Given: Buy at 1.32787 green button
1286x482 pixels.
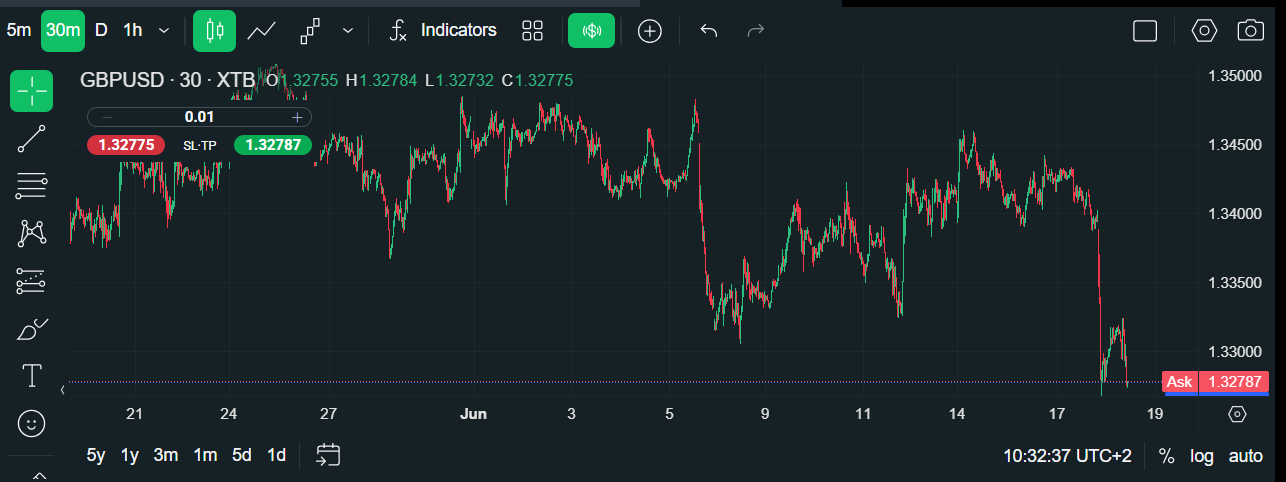Looking at the screenshot, I should [x=273, y=145].
